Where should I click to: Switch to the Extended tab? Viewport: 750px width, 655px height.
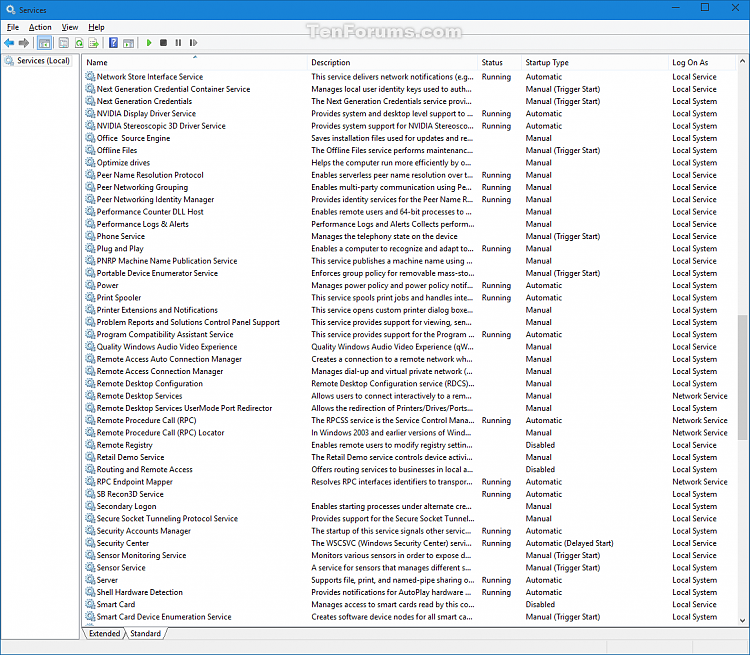click(104, 633)
